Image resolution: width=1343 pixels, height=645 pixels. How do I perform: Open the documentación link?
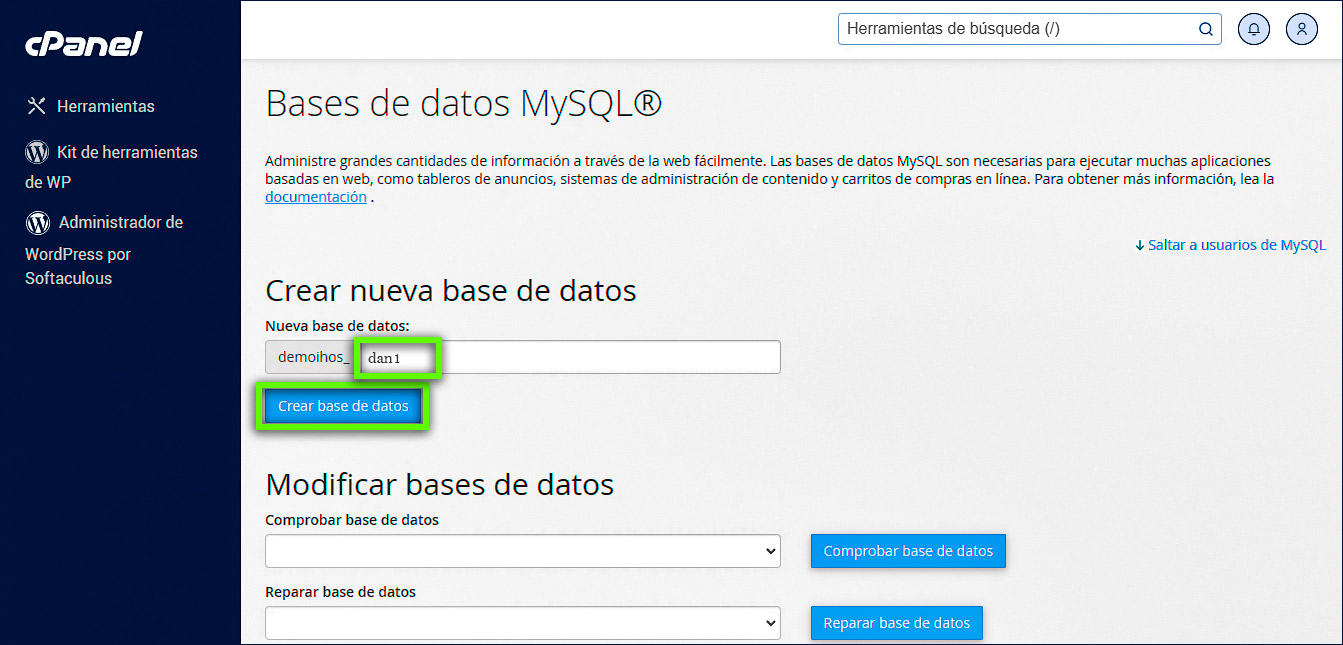pyautogui.click(x=316, y=196)
